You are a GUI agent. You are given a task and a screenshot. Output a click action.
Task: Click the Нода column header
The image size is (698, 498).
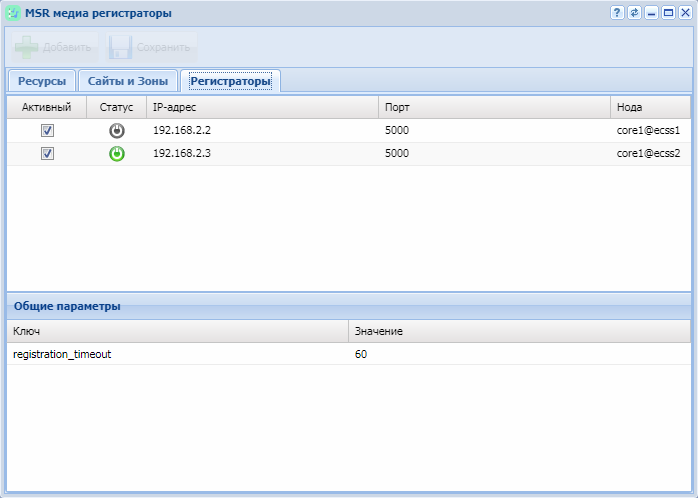pos(650,107)
